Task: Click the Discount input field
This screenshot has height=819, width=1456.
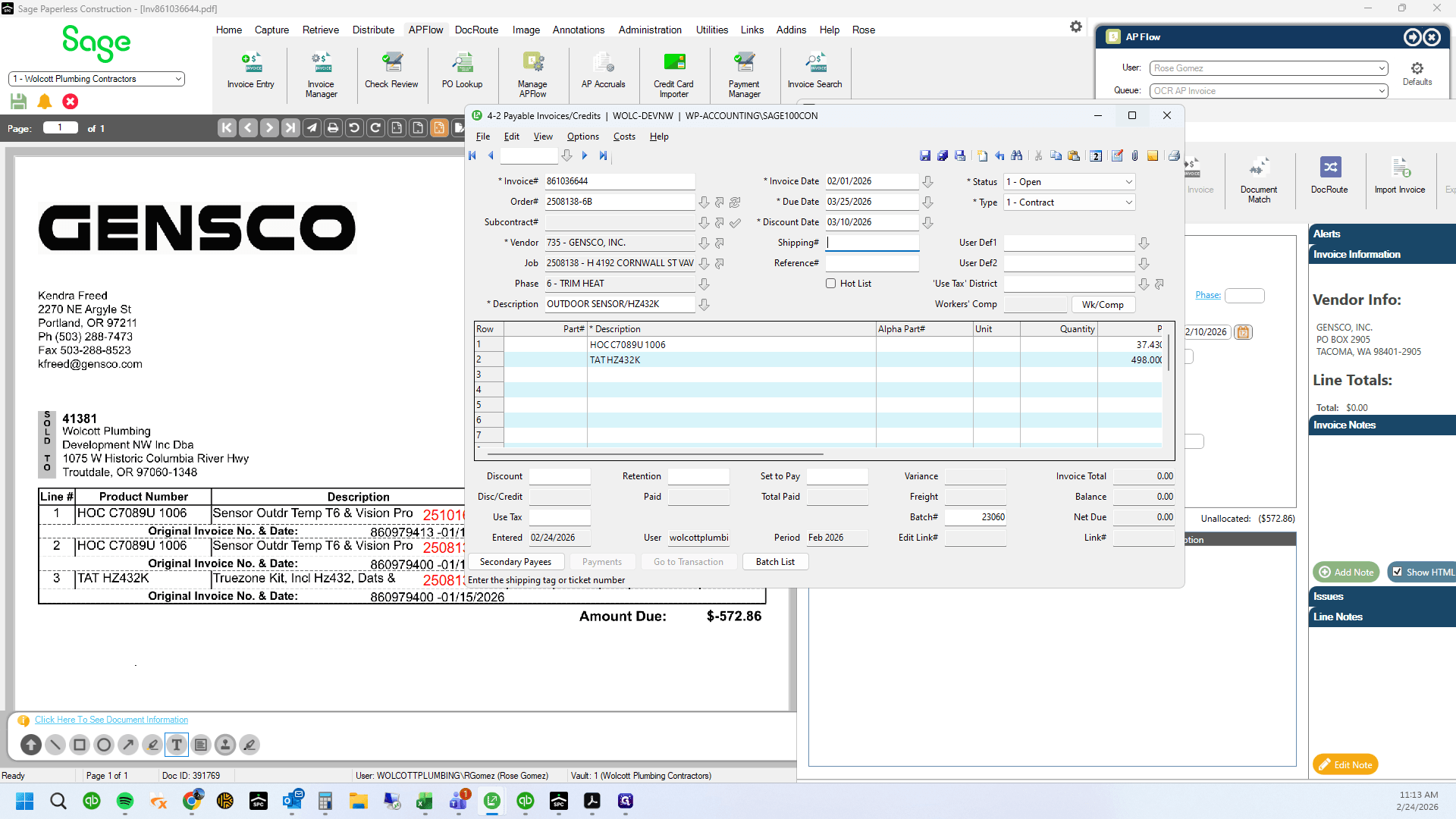Action: click(560, 476)
